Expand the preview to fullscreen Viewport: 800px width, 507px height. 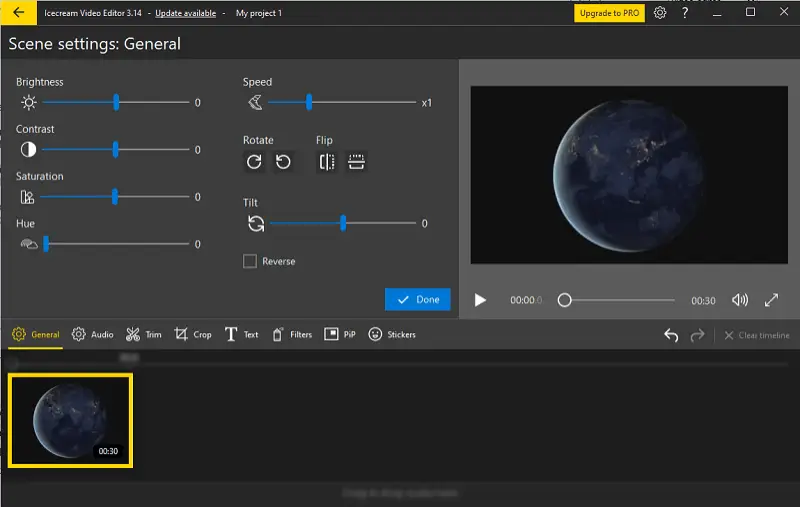(x=771, y=300)
